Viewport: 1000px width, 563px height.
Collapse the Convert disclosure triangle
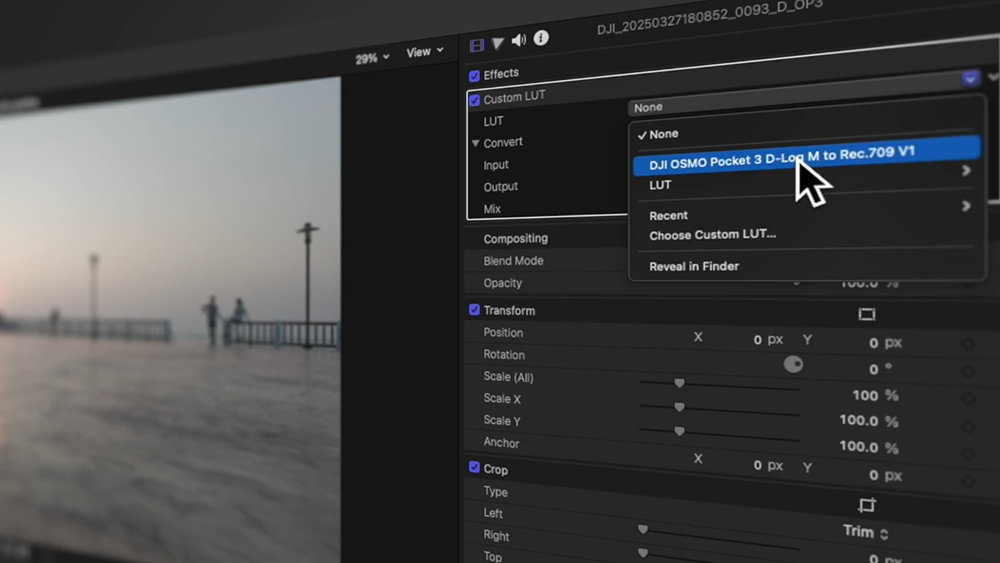[x=475, y=143]
